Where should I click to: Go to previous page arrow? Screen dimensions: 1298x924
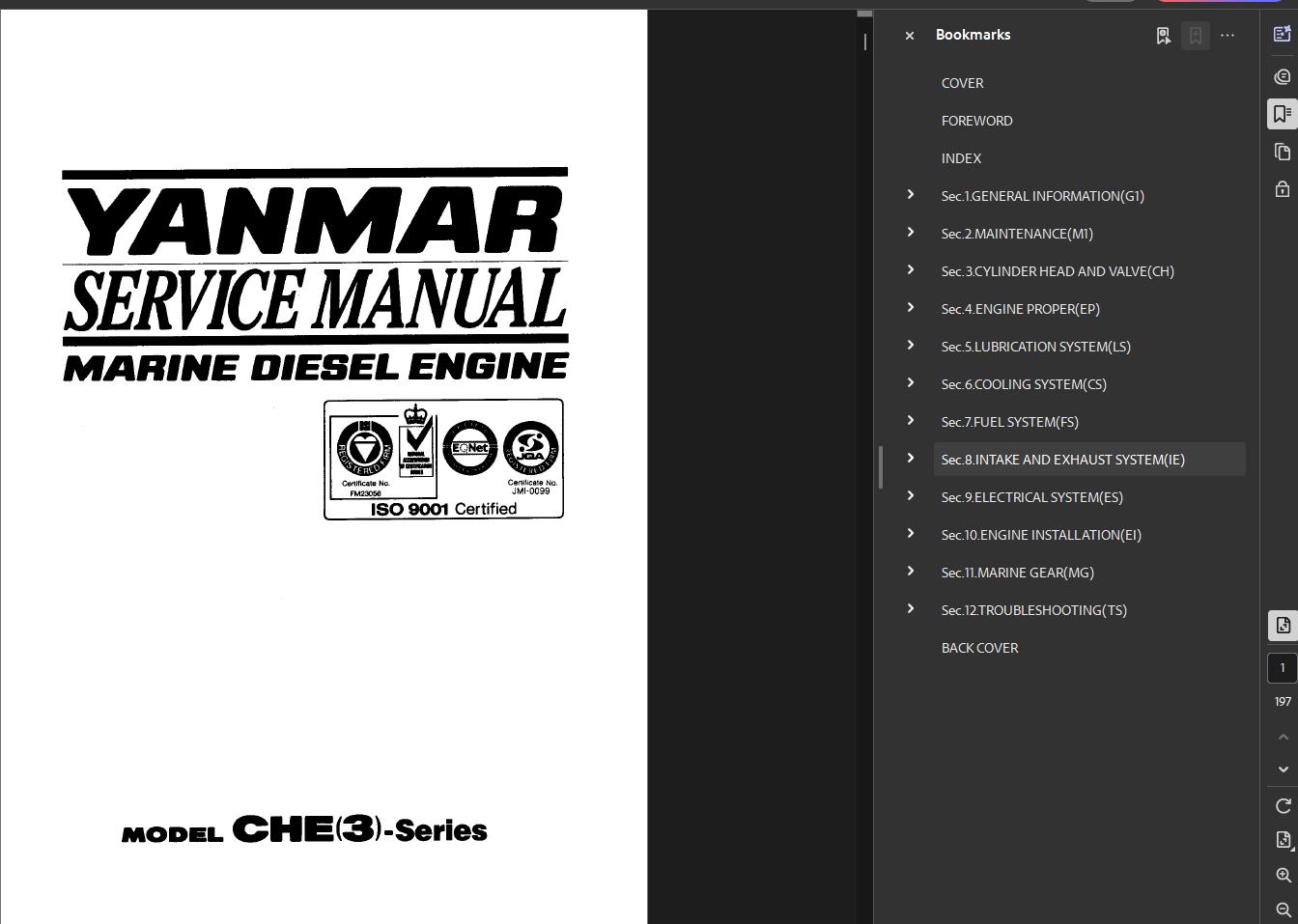[1283, 737]
